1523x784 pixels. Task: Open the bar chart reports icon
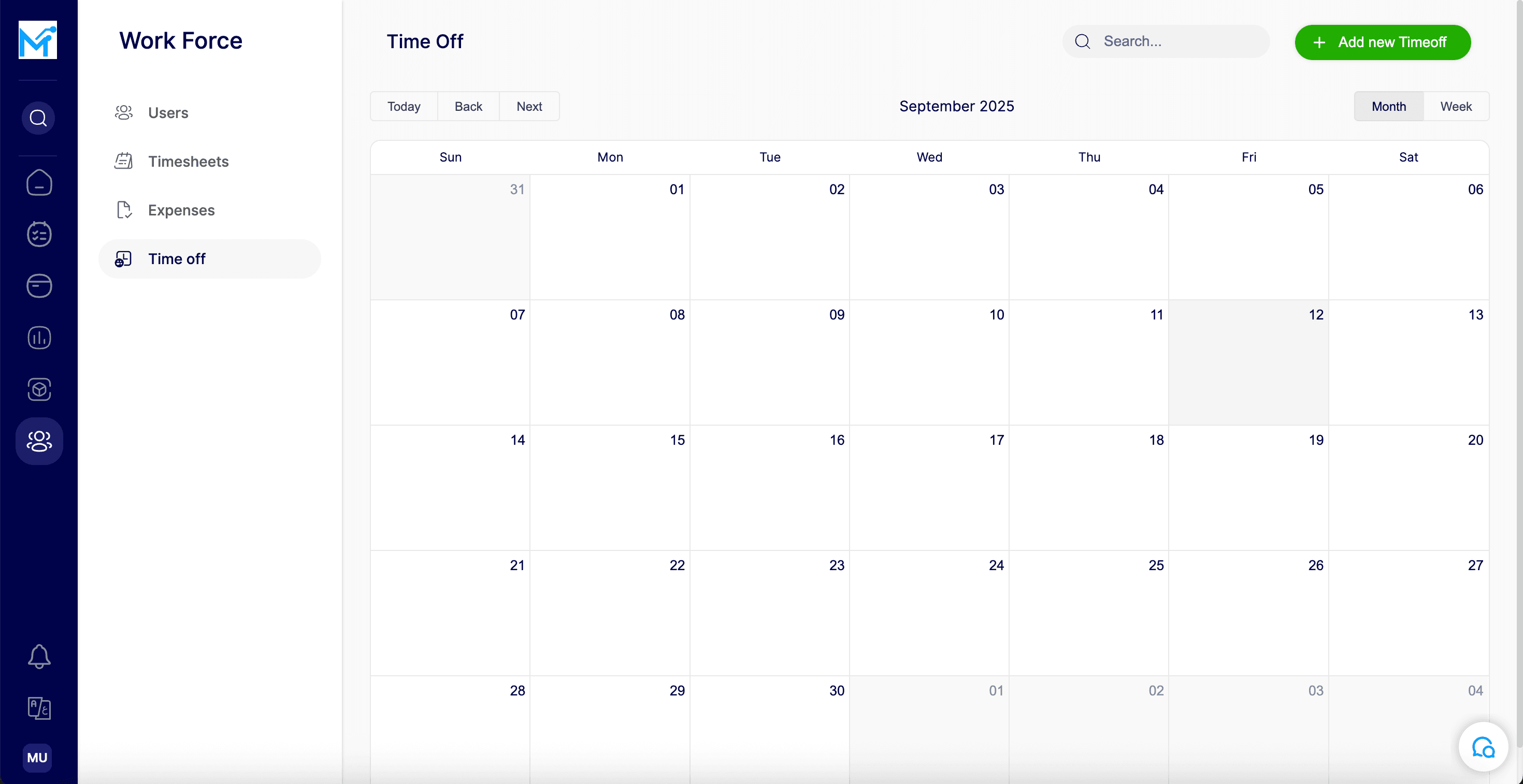point(38,337)
